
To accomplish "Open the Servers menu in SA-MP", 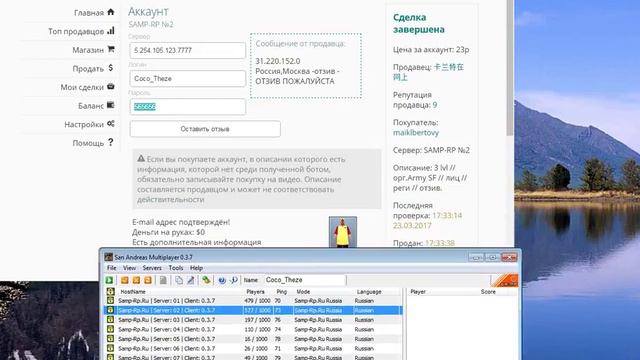I will 152,268.
